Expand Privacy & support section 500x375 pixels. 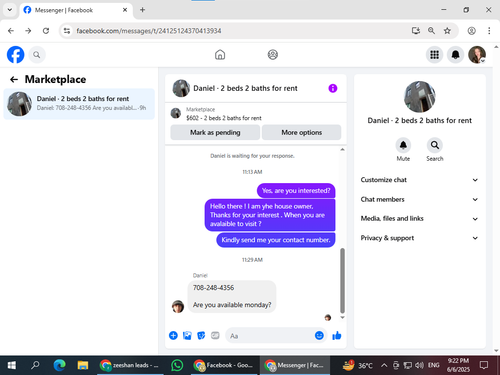pyautogui.click(x=419, y=238)
